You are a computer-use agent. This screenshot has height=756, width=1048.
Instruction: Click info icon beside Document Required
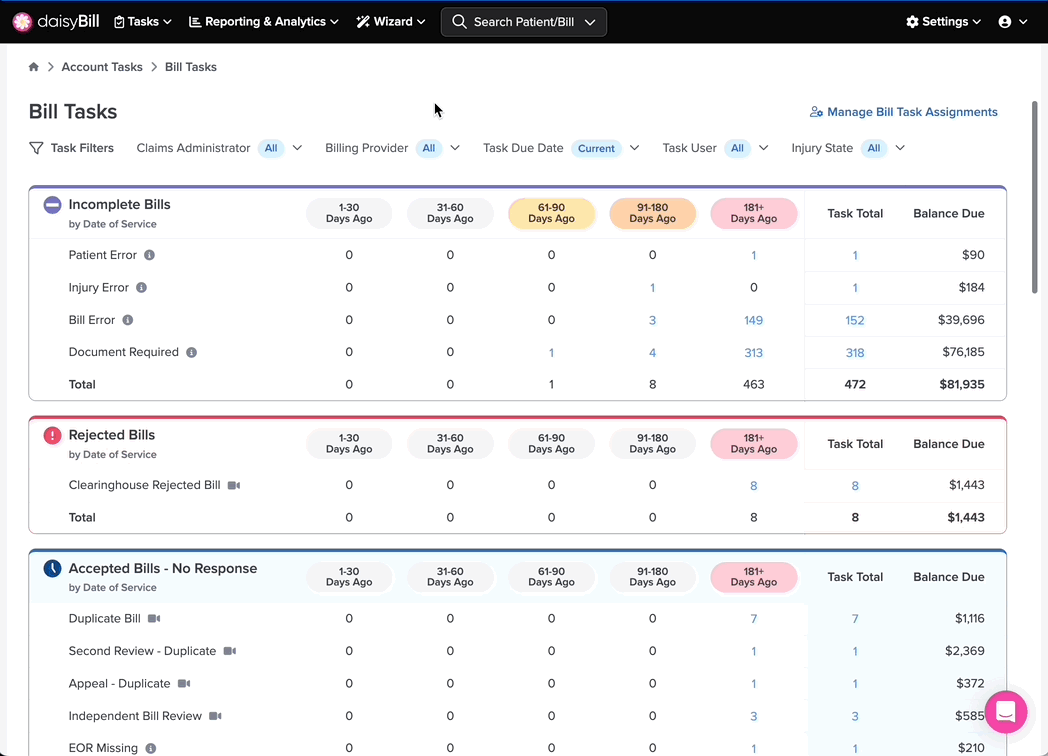click(192, 352)
